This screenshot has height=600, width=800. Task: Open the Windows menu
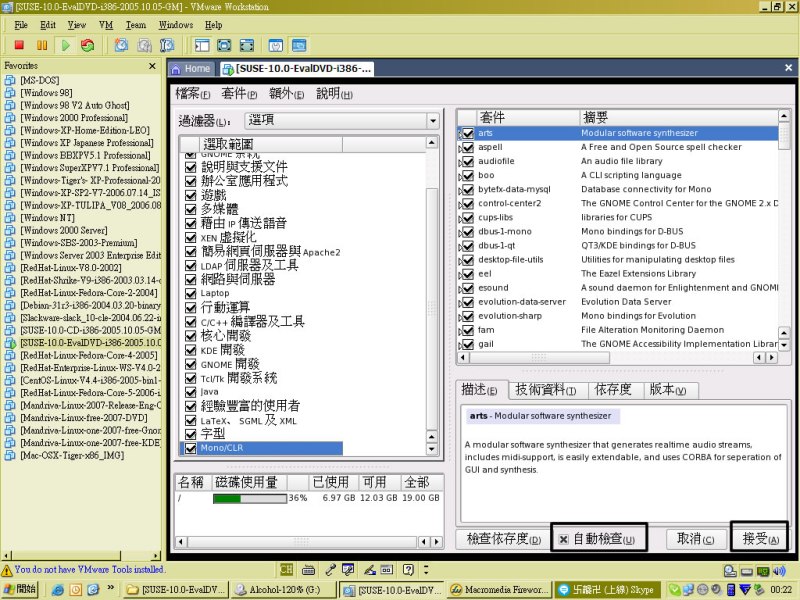point(176,24)
